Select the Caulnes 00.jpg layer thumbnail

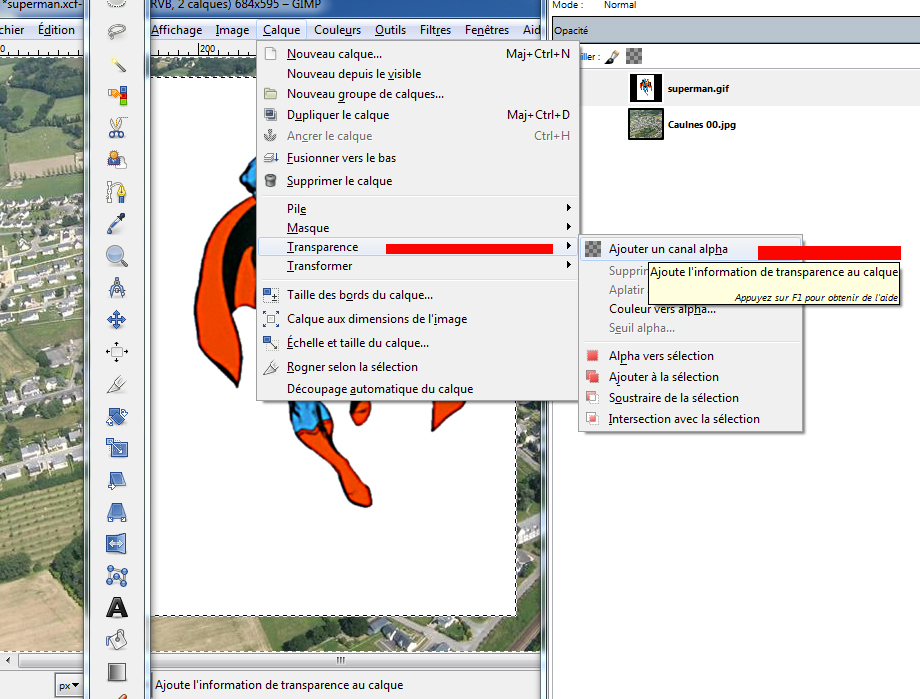click(645, 124)
